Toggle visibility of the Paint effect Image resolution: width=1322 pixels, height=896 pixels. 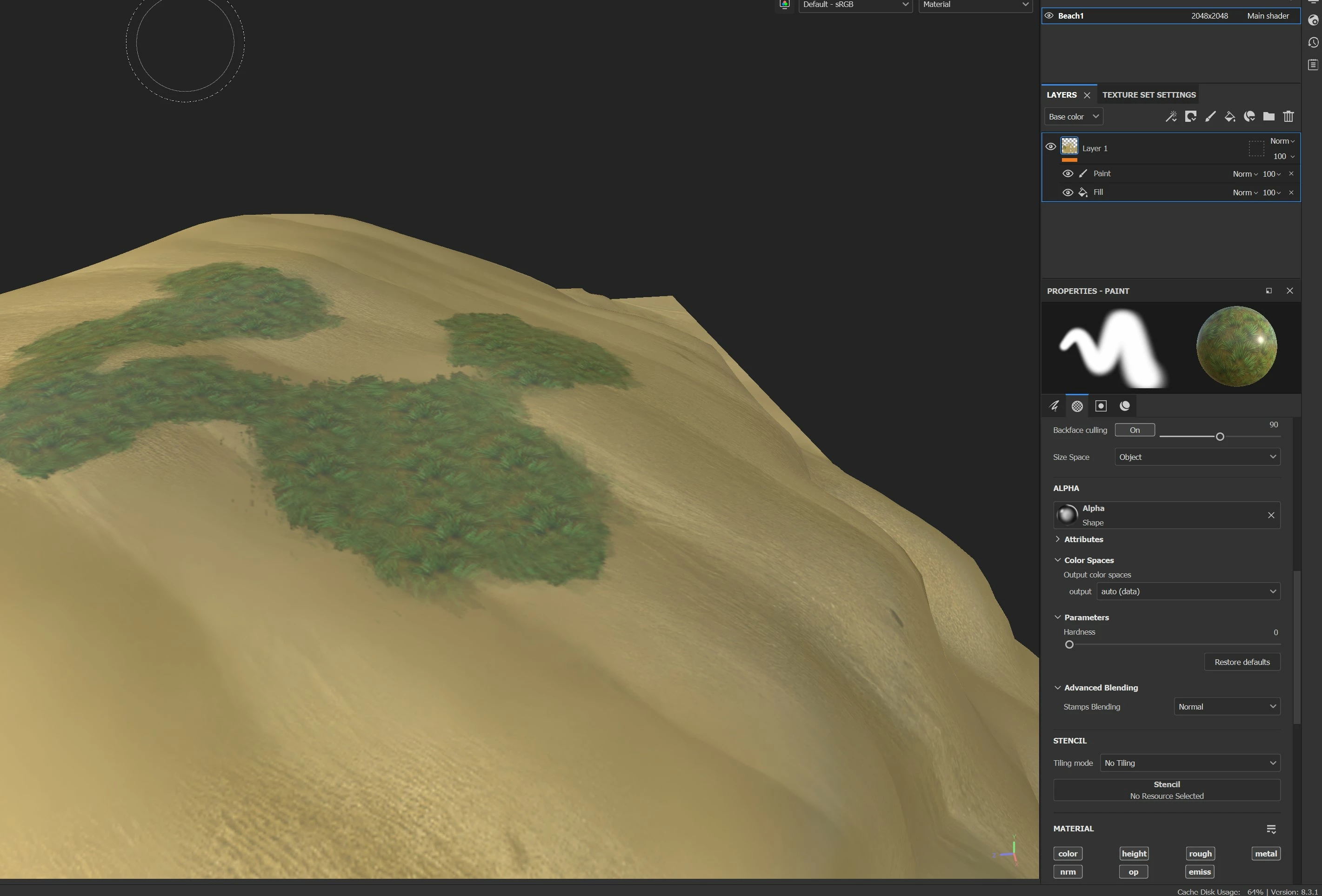(x=1068, y=173)
